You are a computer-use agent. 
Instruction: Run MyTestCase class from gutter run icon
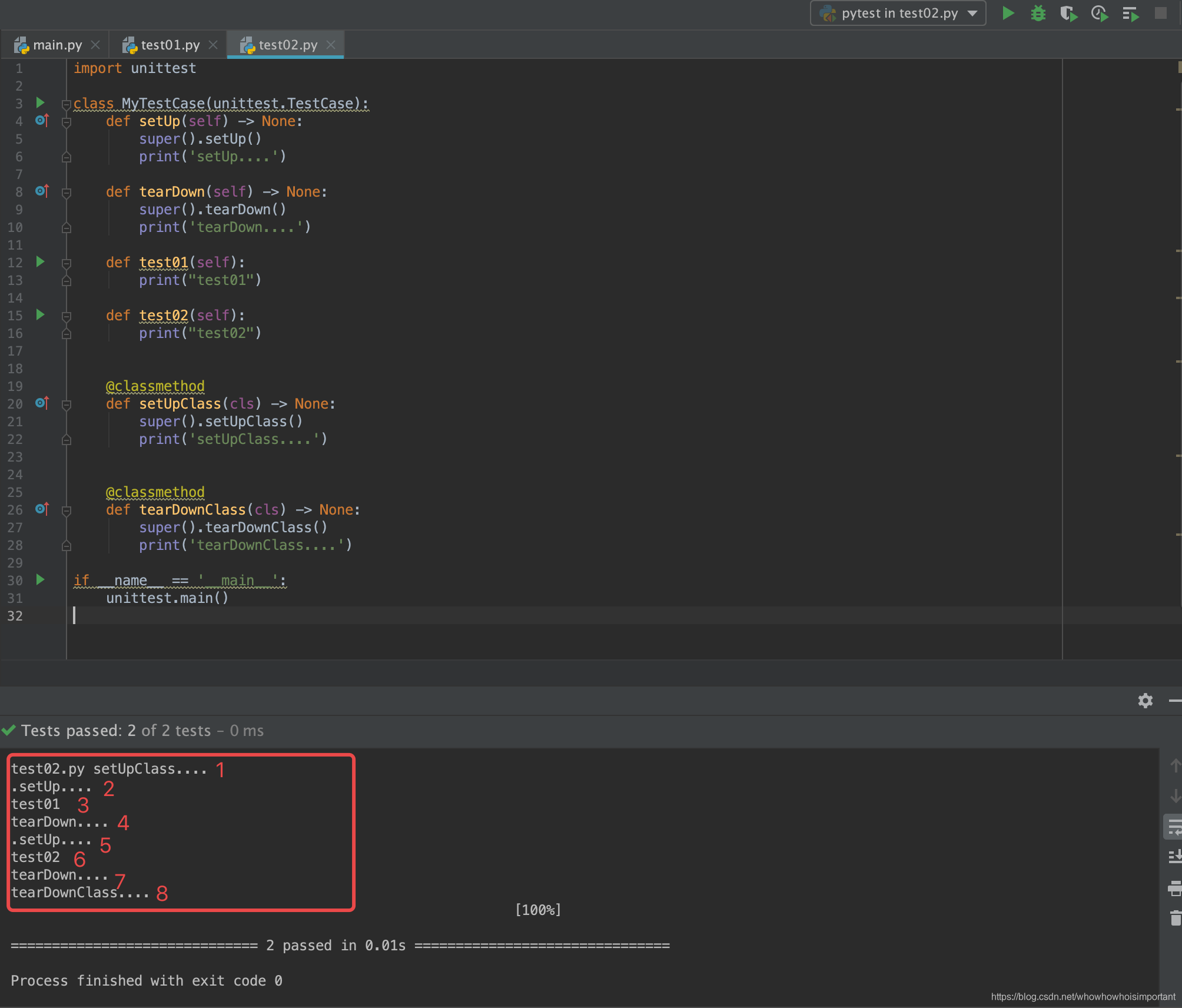click(40, 103)
